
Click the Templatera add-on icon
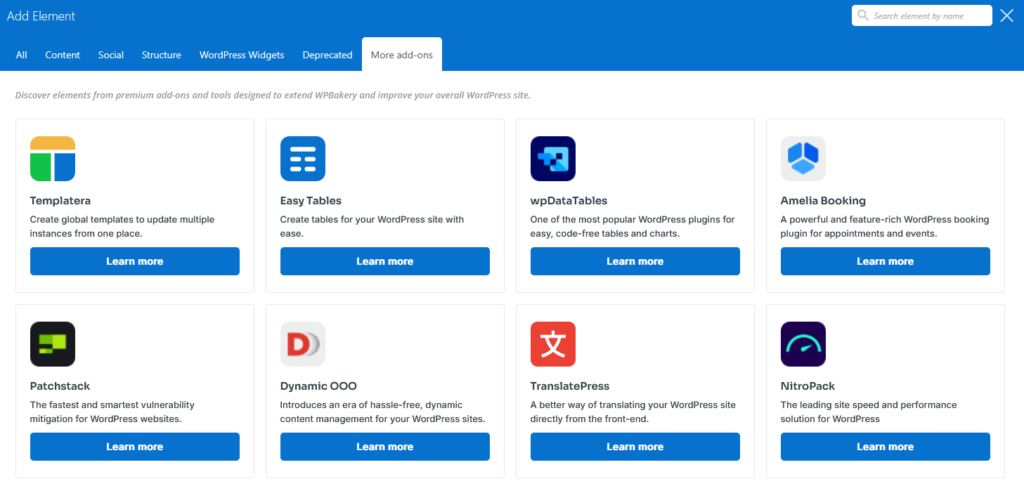(x=53, y=159)
